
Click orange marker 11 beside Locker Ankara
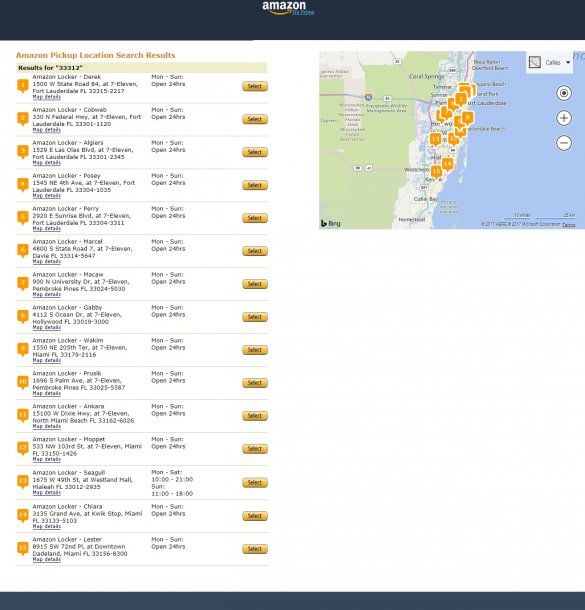(x=23, y=415)
